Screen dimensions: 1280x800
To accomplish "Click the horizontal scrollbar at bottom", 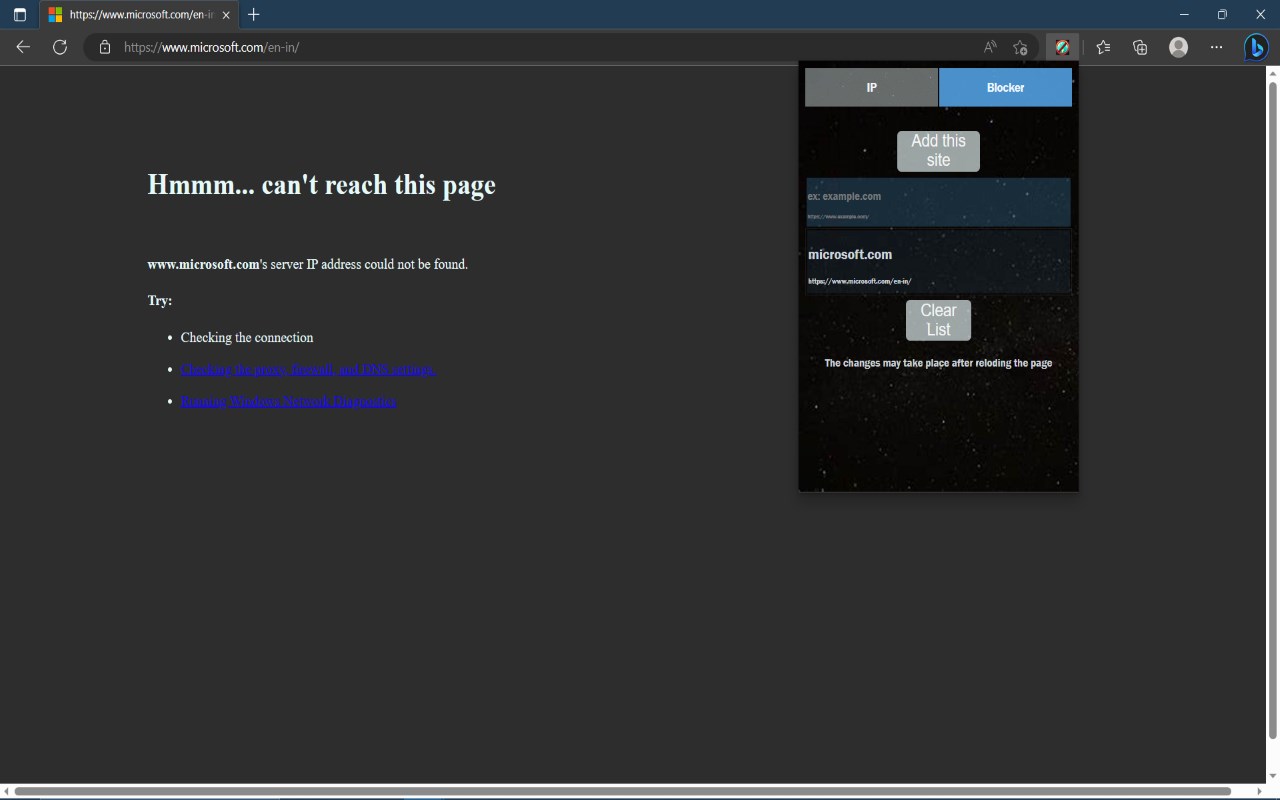I will (x=622, y=792).
